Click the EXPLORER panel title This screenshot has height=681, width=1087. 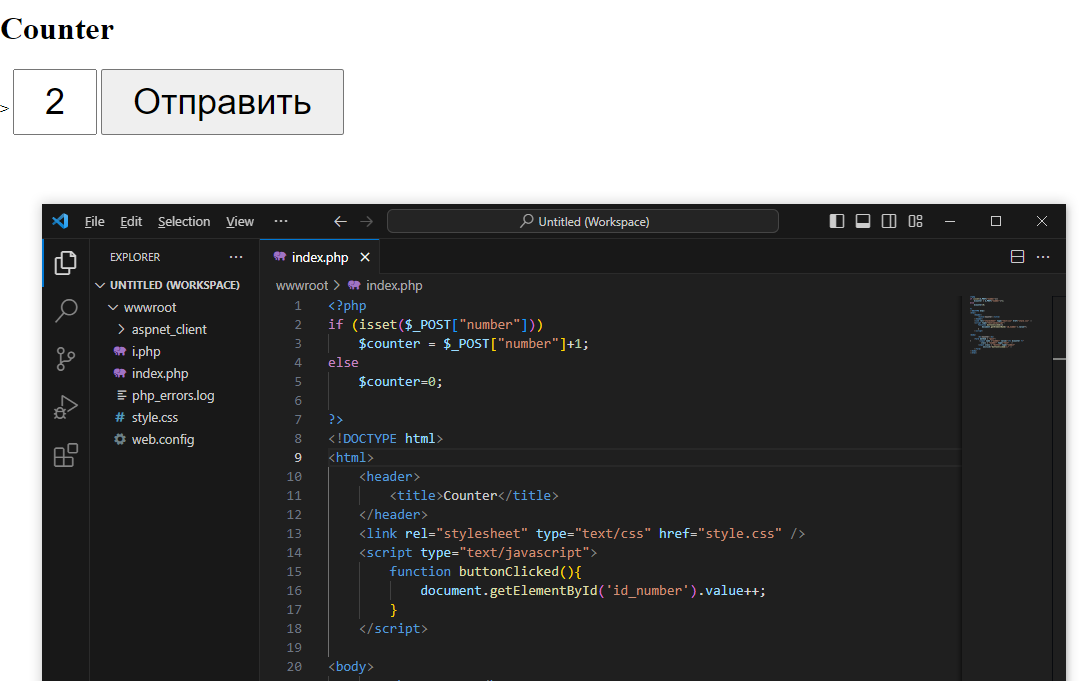click(135, 257)
